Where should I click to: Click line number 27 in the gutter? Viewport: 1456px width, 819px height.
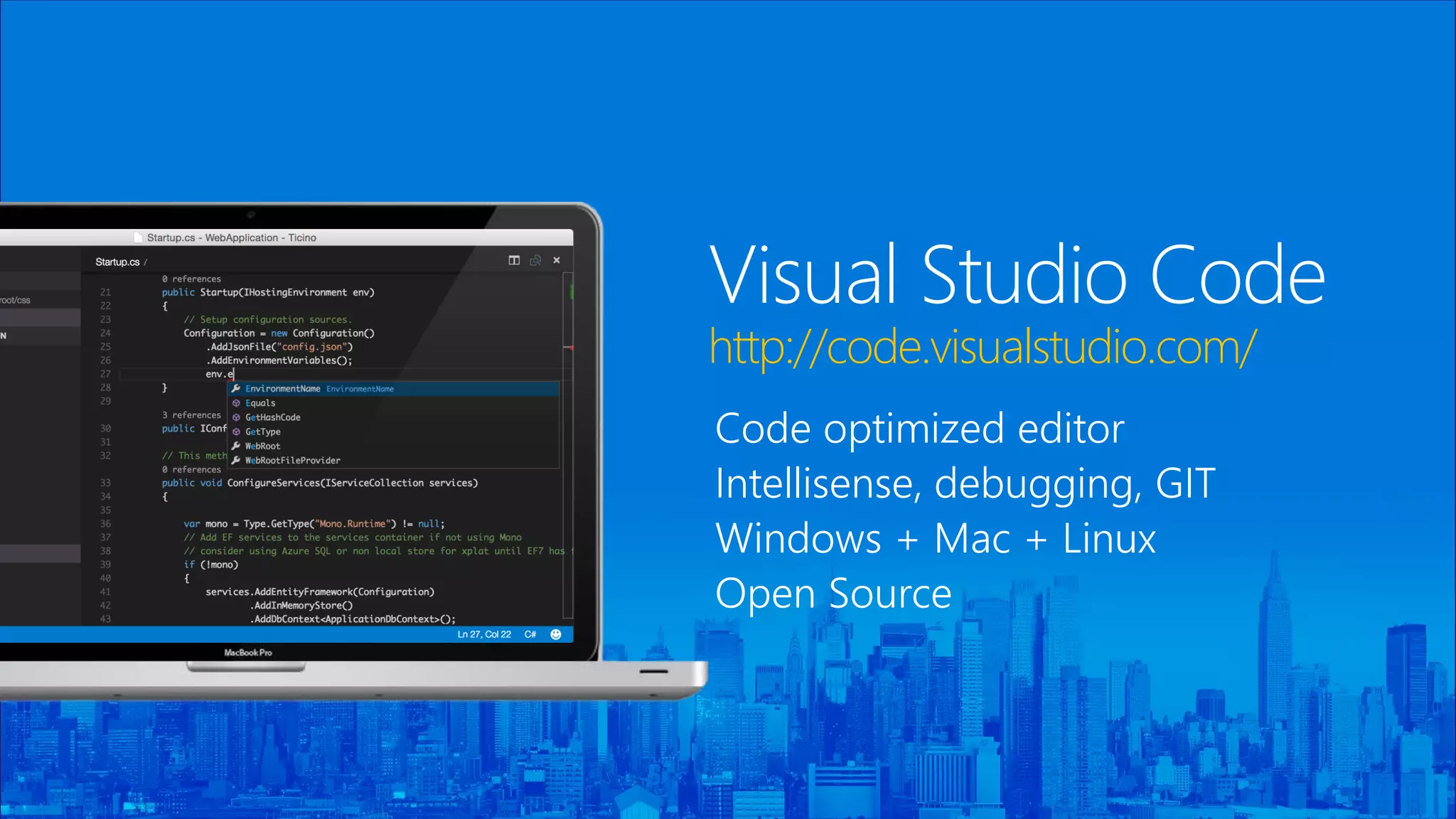(105, 374)
